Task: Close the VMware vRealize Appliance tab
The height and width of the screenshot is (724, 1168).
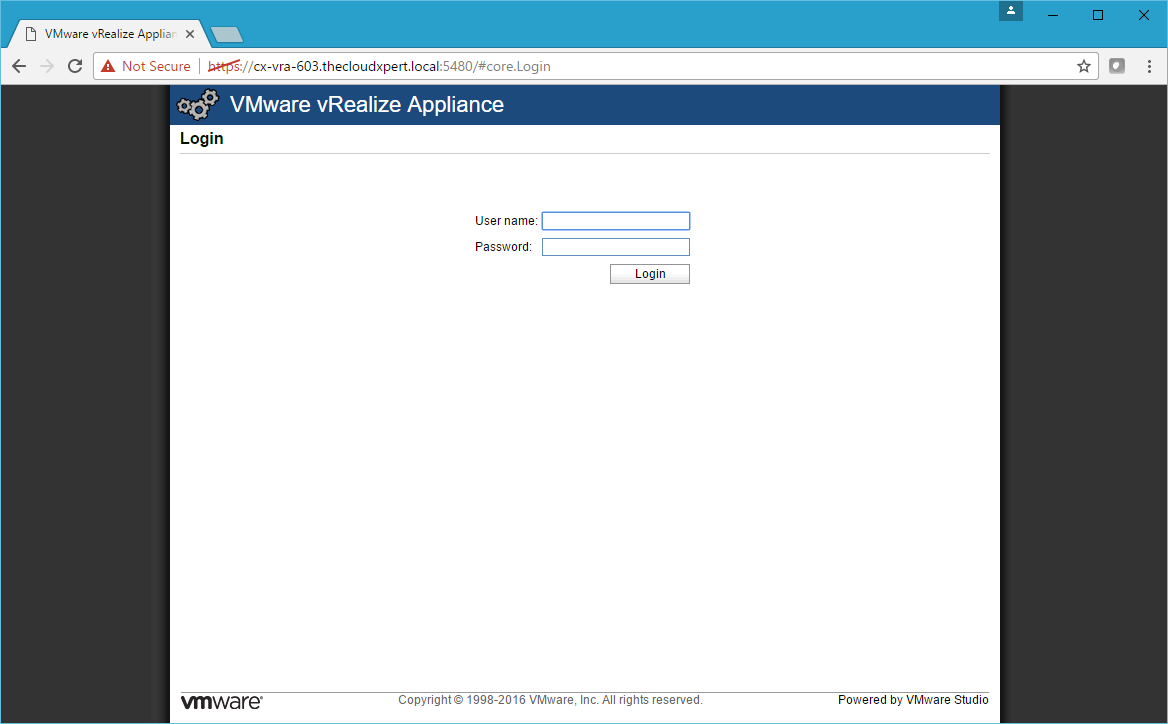Action: click(190, 33)
